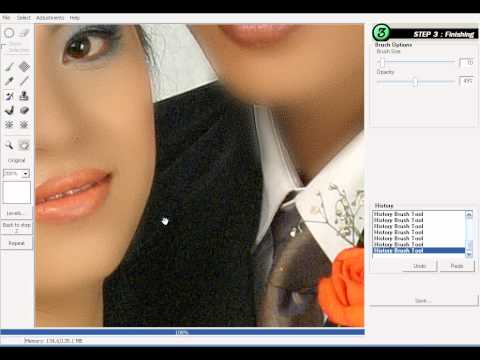Click the Brush Size value field
480x360 pixels.
point(466,62)
